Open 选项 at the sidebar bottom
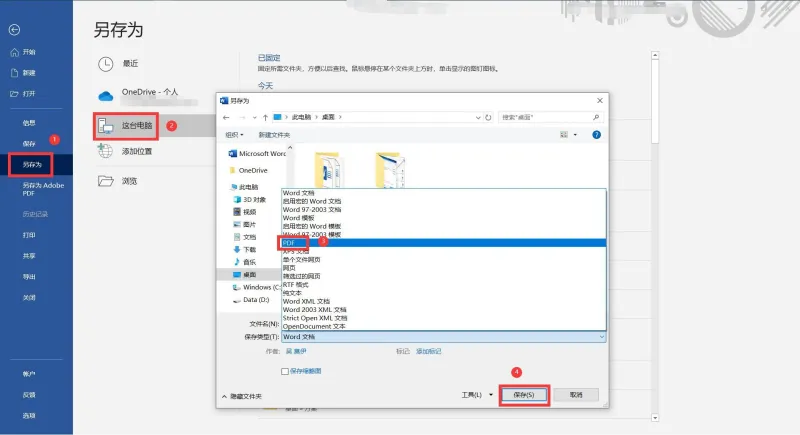 [x=29, y=416]
